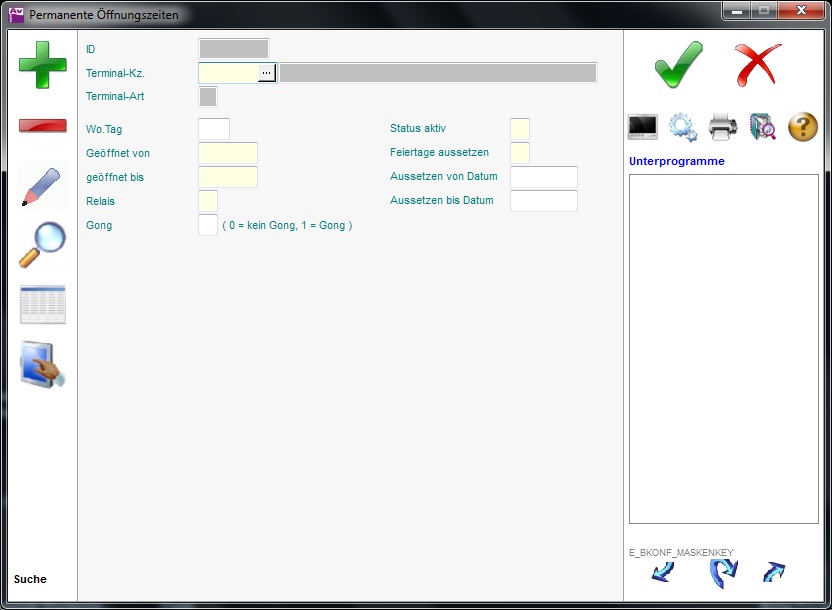Open help via the question mark icon
Screen dimensions: 832x610
[803, 127]
